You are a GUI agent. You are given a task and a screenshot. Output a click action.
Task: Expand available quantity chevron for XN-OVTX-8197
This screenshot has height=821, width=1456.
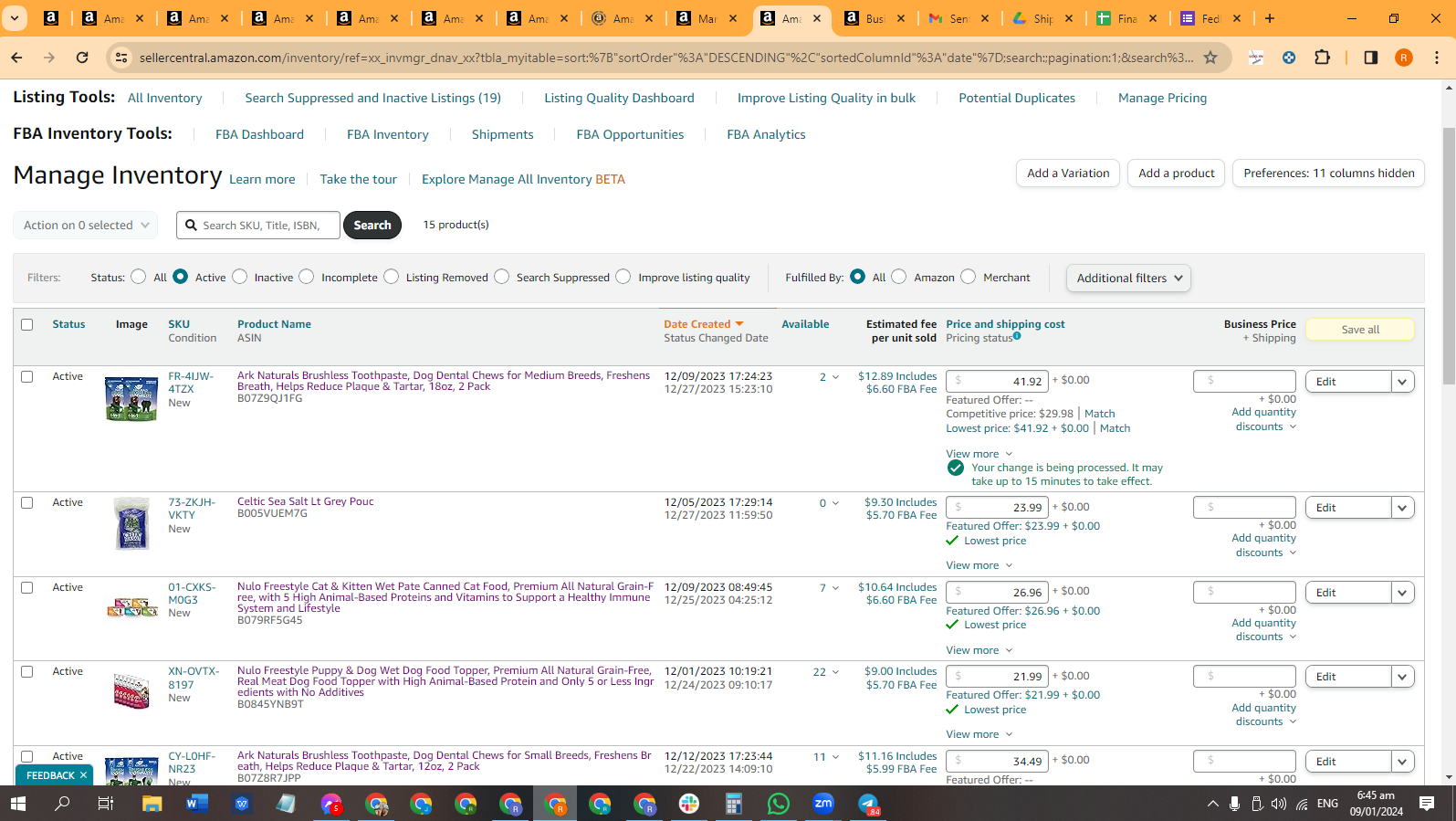(834, 672)
